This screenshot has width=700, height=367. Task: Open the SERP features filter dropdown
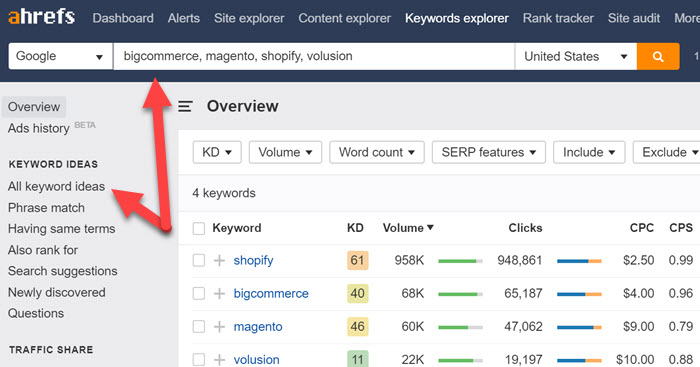tap(489, 152)
